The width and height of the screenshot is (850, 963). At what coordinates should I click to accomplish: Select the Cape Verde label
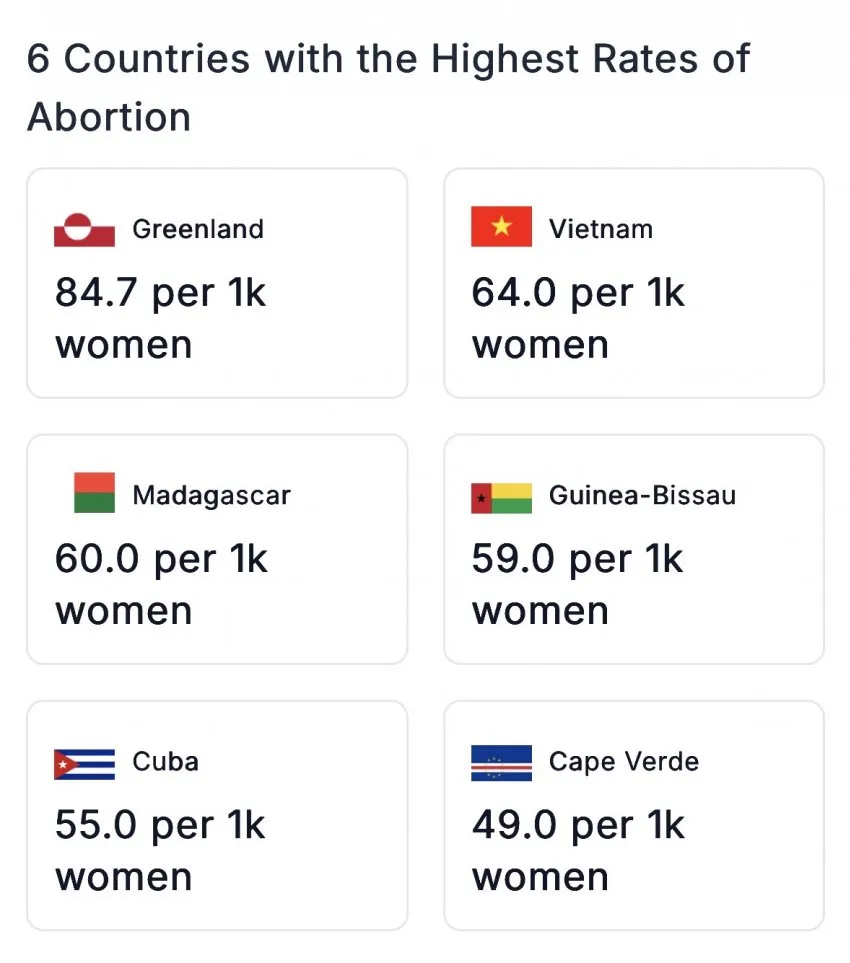624,762
